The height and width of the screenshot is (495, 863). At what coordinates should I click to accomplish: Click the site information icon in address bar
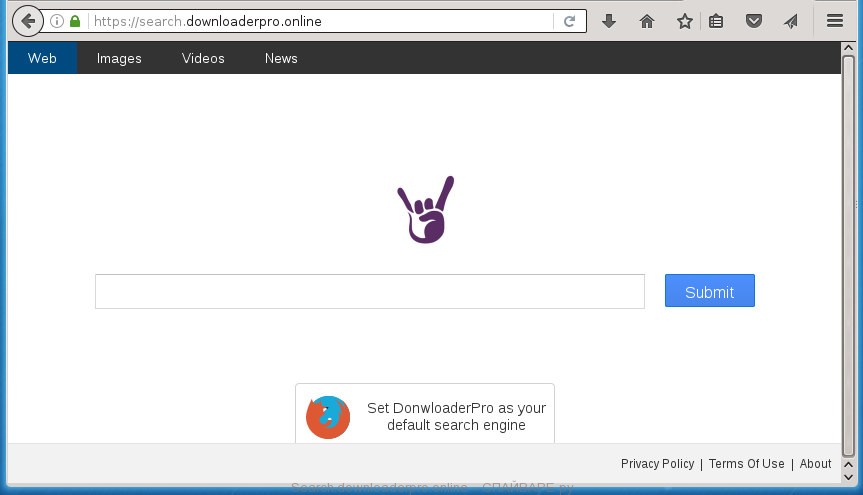click(x=57, y=21)
